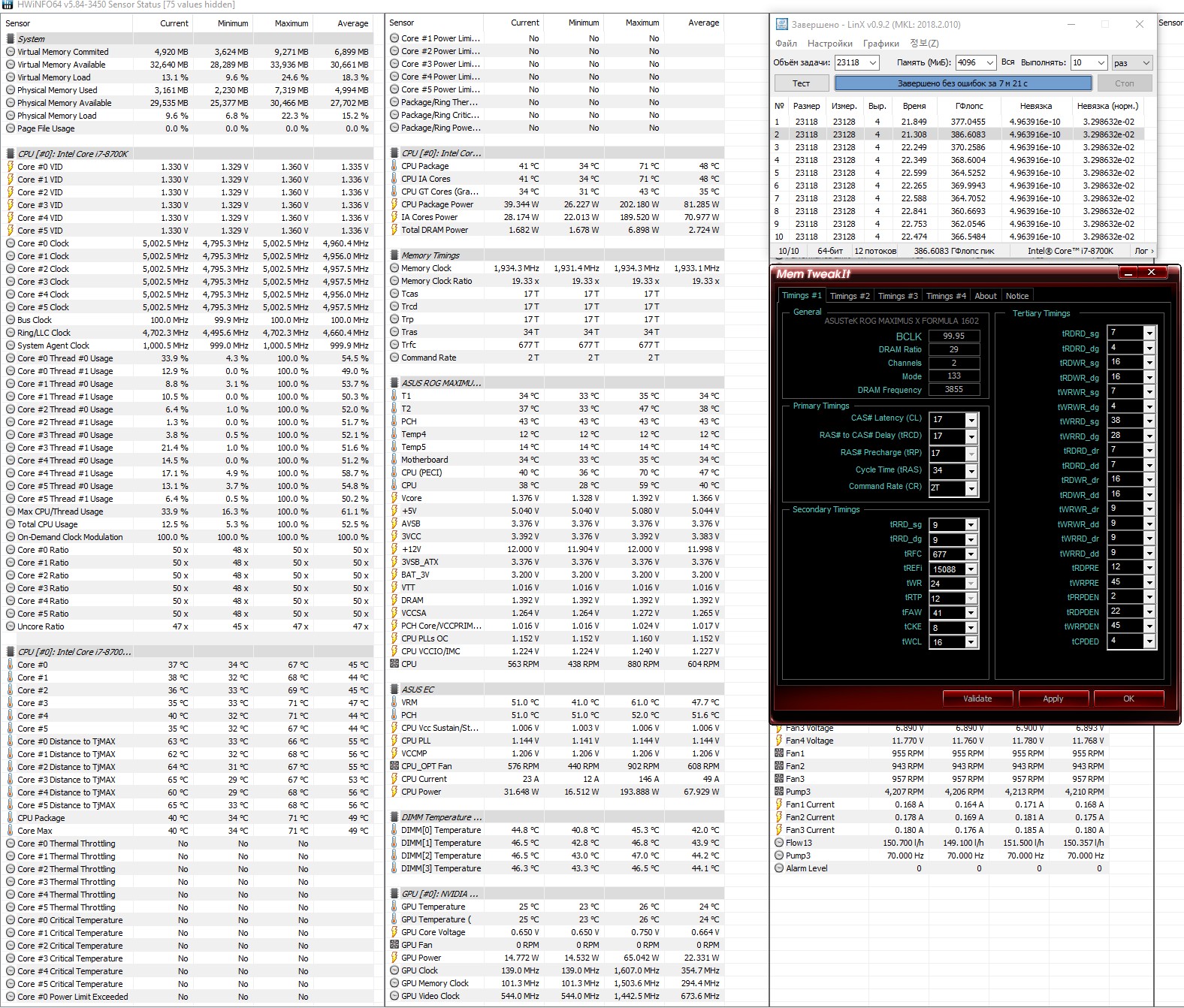Click the icon beside the ASUS EC group
1184x1008 pixels.
tap(394, 689)
